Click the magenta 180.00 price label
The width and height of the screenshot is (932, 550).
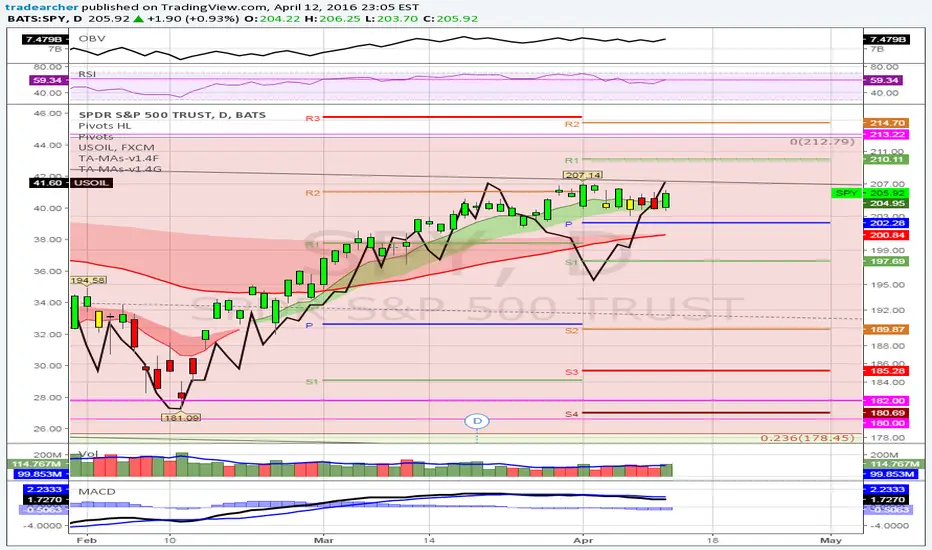pos(887,423)
